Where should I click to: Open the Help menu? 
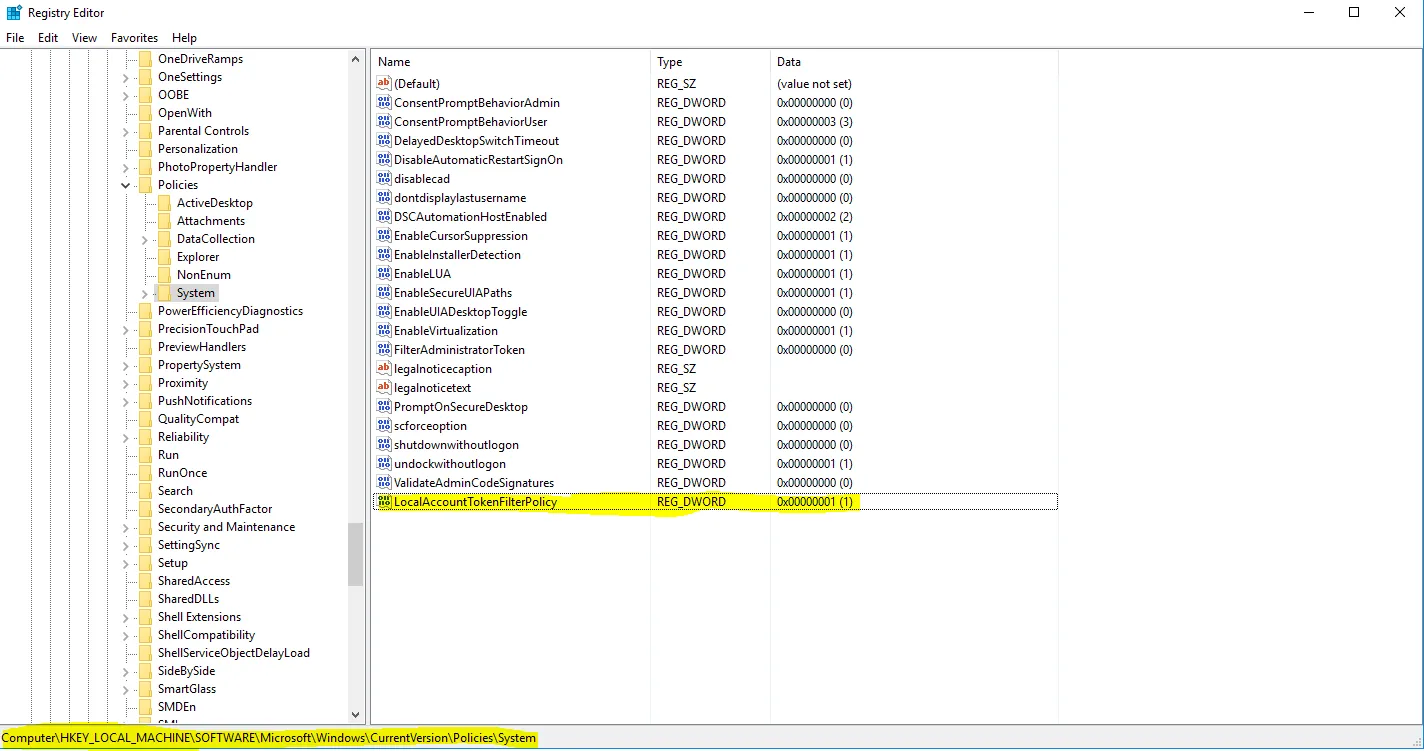tap(184, 38)
